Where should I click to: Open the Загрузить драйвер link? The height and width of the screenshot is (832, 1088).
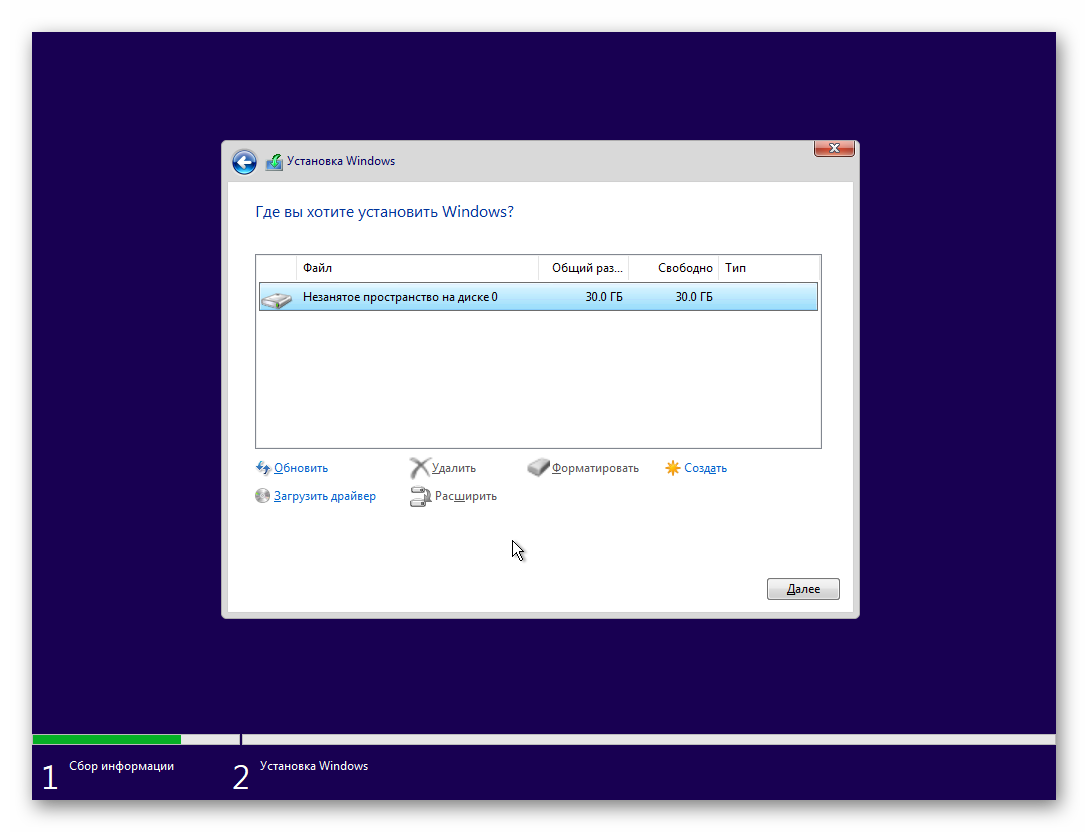pos(325,496)
